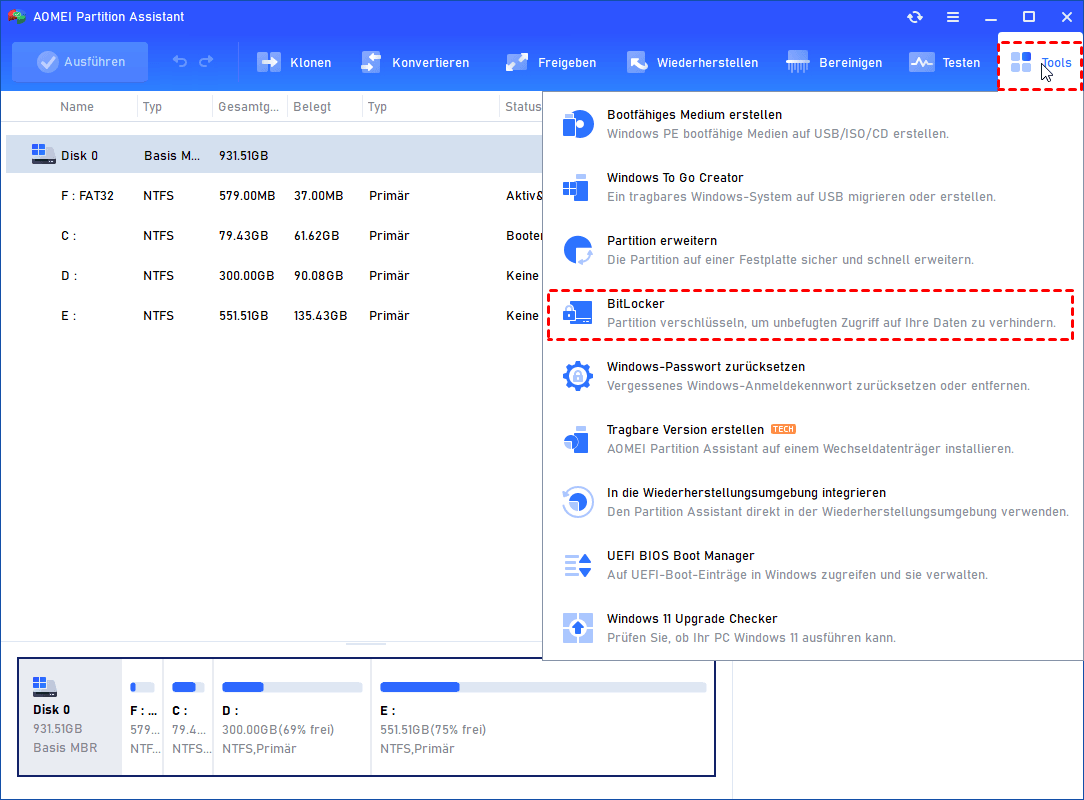Click the Gesamtg... column header
Image resolution: width=1084 pixels, height=800 pixels.
248,106
